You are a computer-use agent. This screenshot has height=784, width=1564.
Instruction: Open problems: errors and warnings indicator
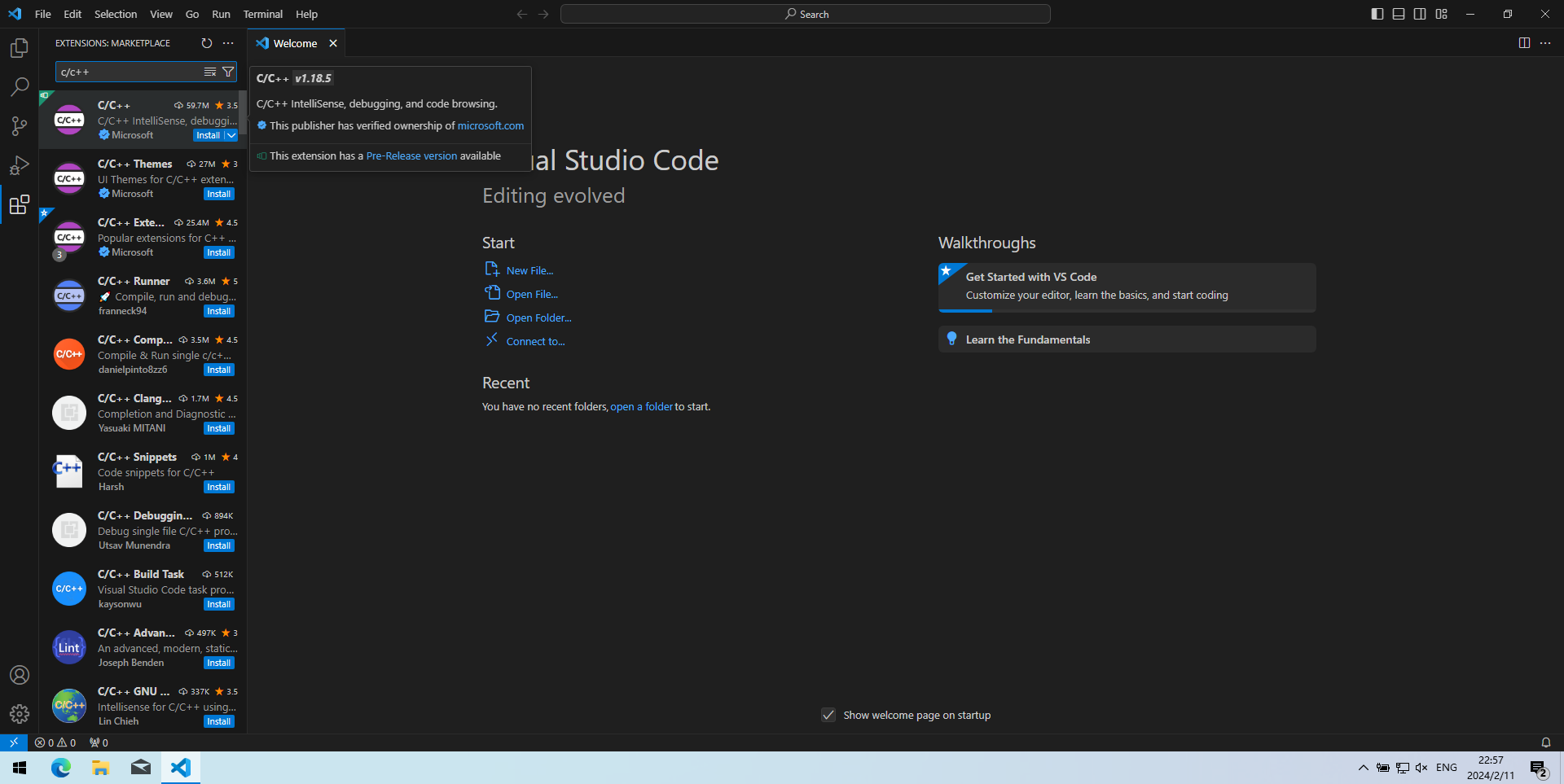[55, 742]
